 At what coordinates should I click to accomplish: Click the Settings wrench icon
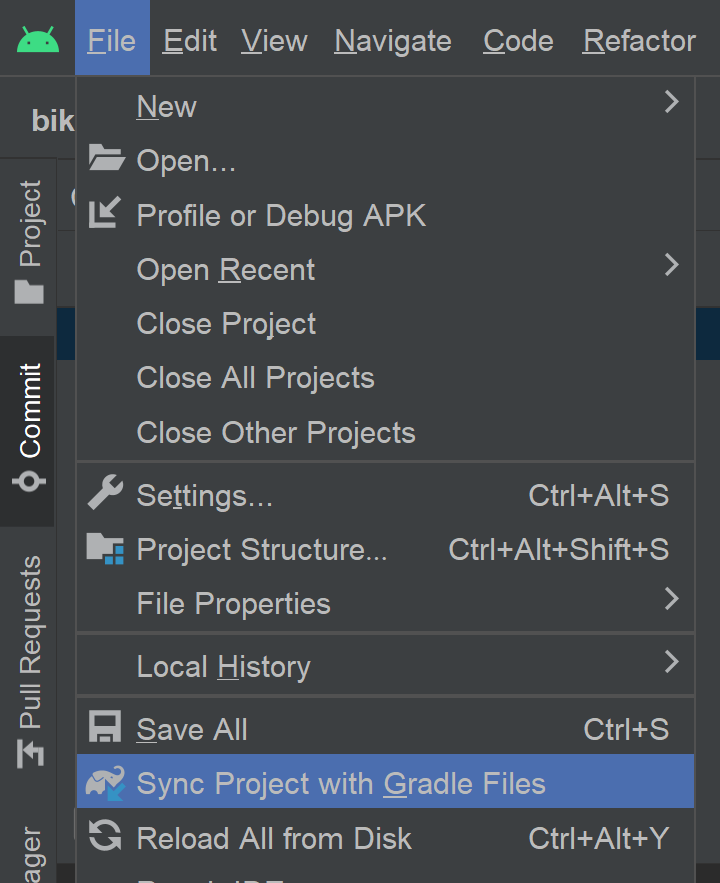point(105,494)
